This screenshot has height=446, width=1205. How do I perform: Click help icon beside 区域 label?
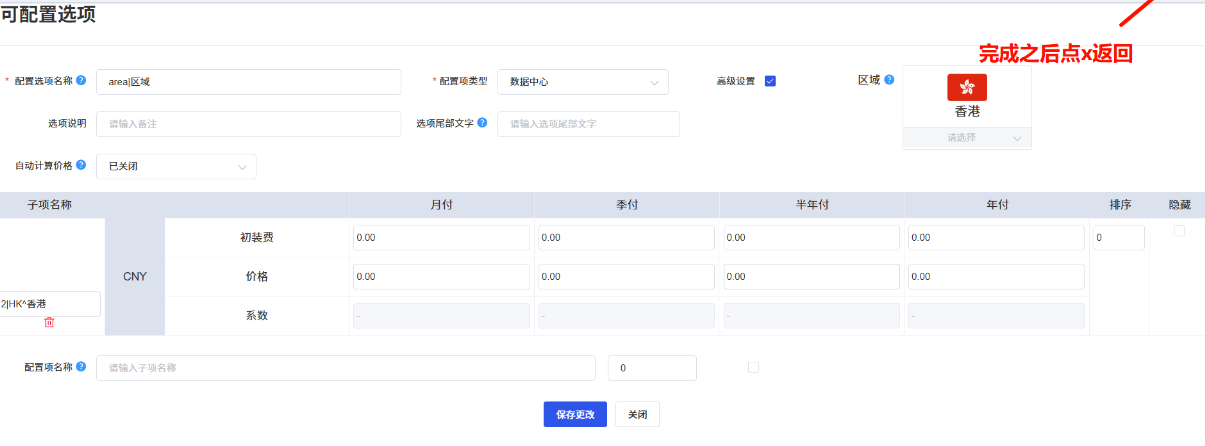pyautogui.click(x=889, y=80)
